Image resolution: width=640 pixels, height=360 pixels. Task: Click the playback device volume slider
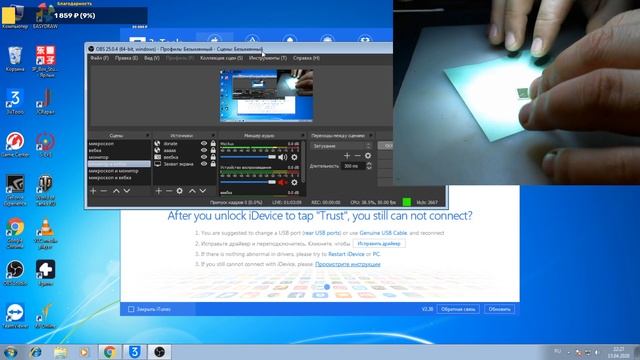point(248,182)
